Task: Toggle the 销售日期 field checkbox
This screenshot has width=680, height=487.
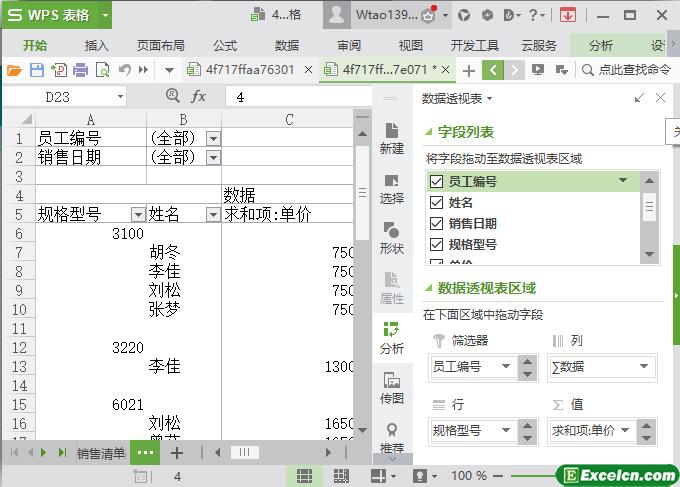Action: (436, 224)
